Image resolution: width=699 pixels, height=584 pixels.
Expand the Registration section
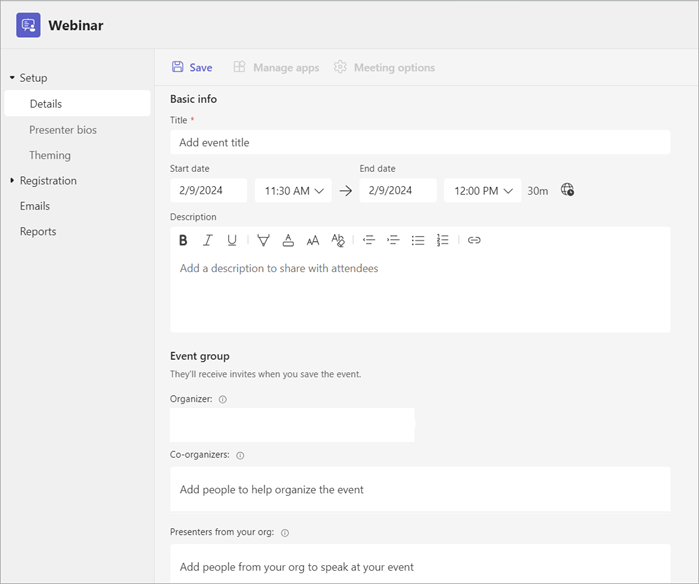(12, 181)
